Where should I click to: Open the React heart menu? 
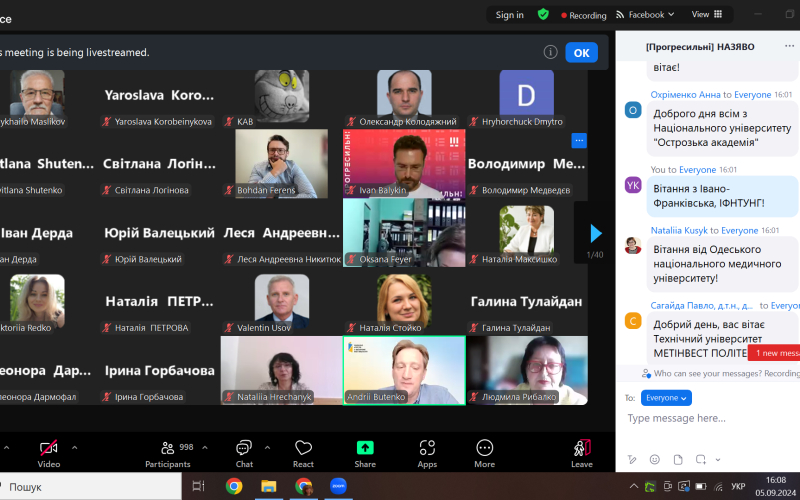(303, 454)
